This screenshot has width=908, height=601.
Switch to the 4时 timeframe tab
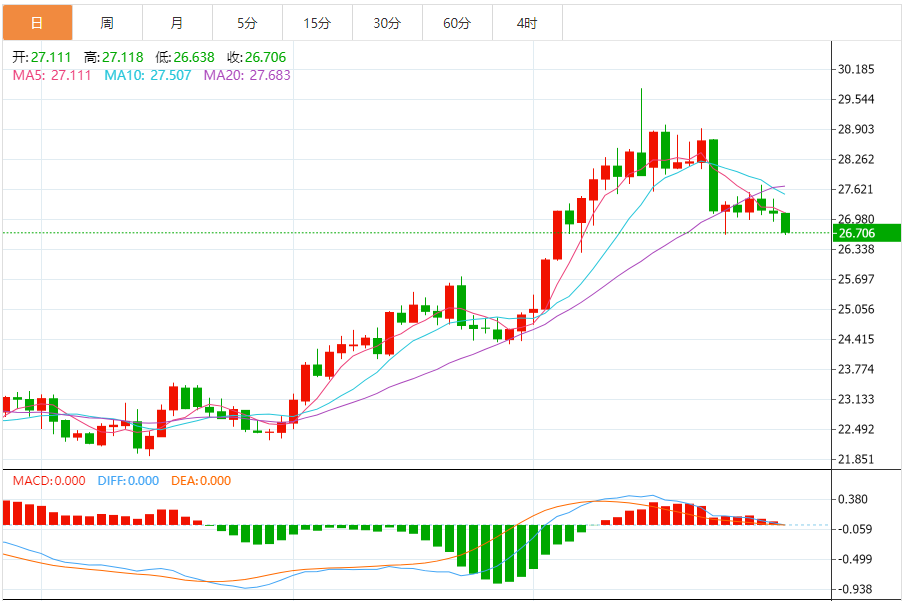coord(528,23)
